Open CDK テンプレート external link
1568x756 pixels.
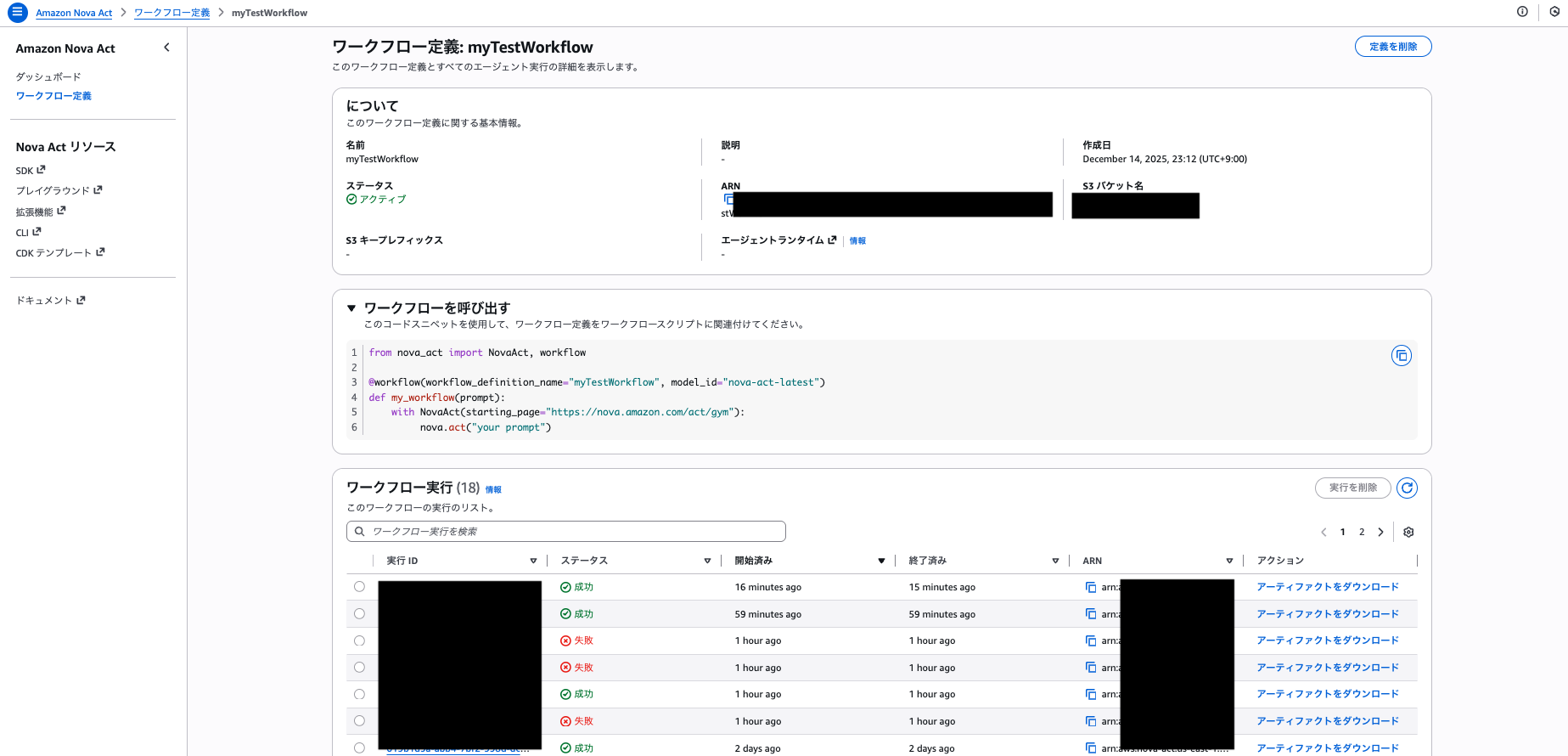(x=60, y=252)
